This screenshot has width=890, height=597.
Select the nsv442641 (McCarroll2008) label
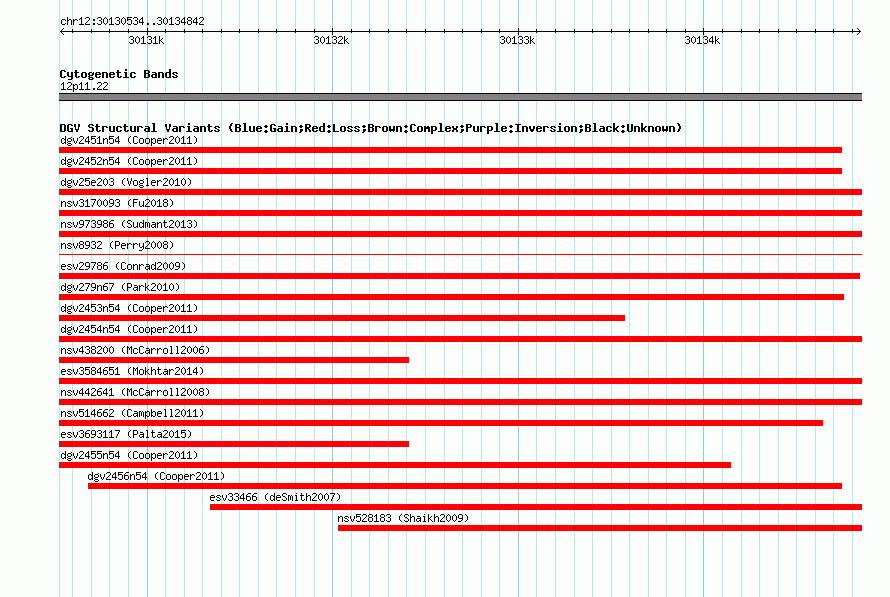tap(135, 392)
